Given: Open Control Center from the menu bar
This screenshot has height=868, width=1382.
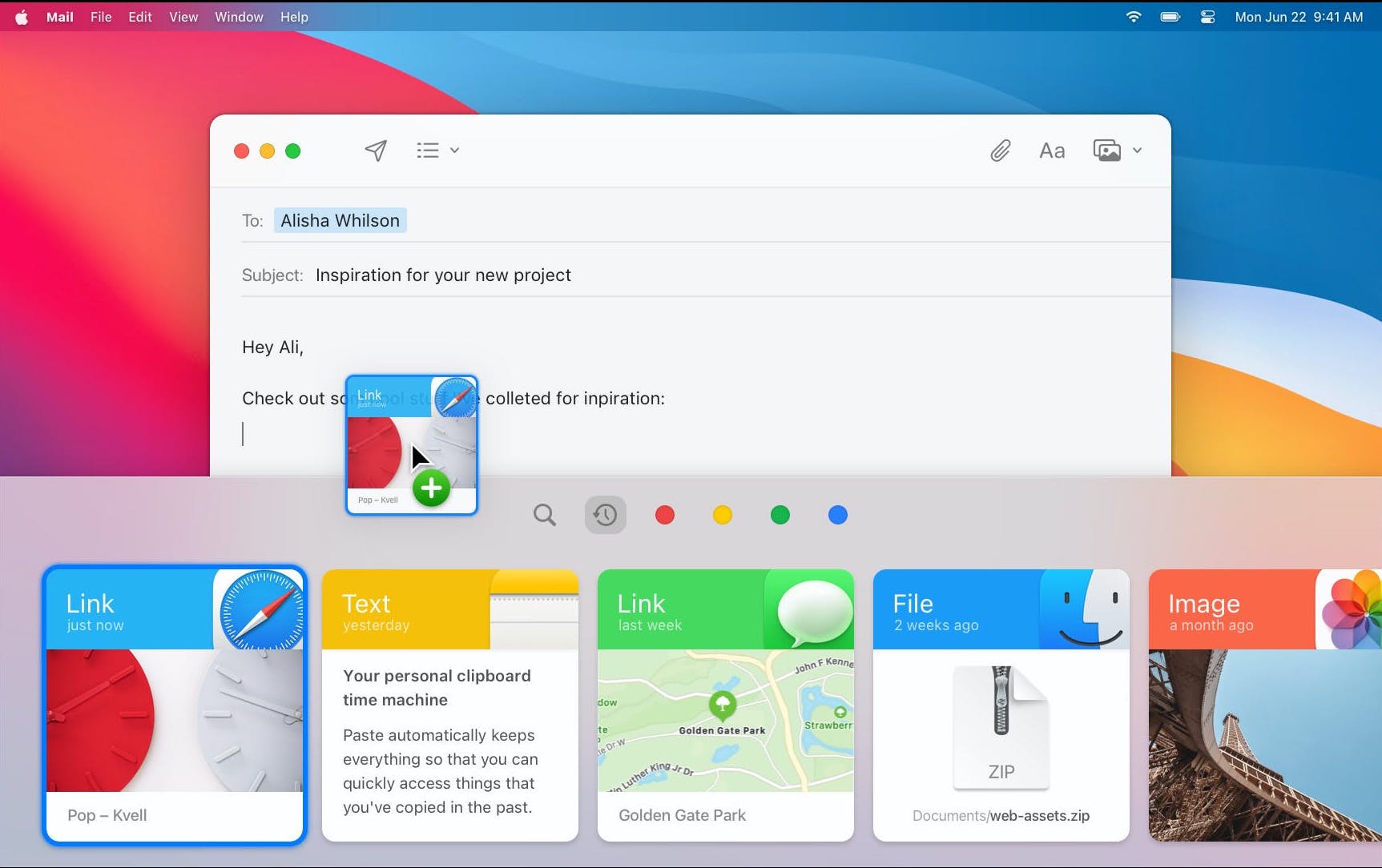Looking at the screenshot, I should [1207, 16].
